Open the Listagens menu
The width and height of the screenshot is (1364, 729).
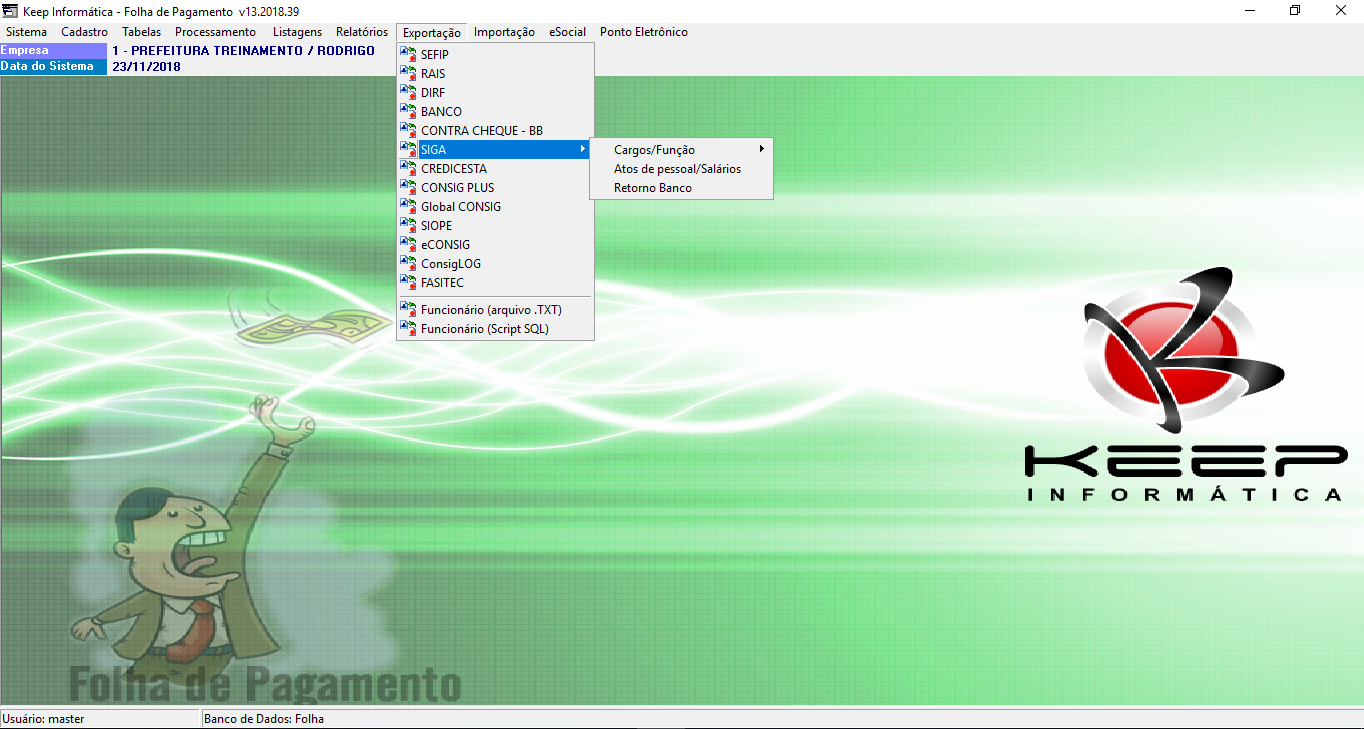point(297,32)
